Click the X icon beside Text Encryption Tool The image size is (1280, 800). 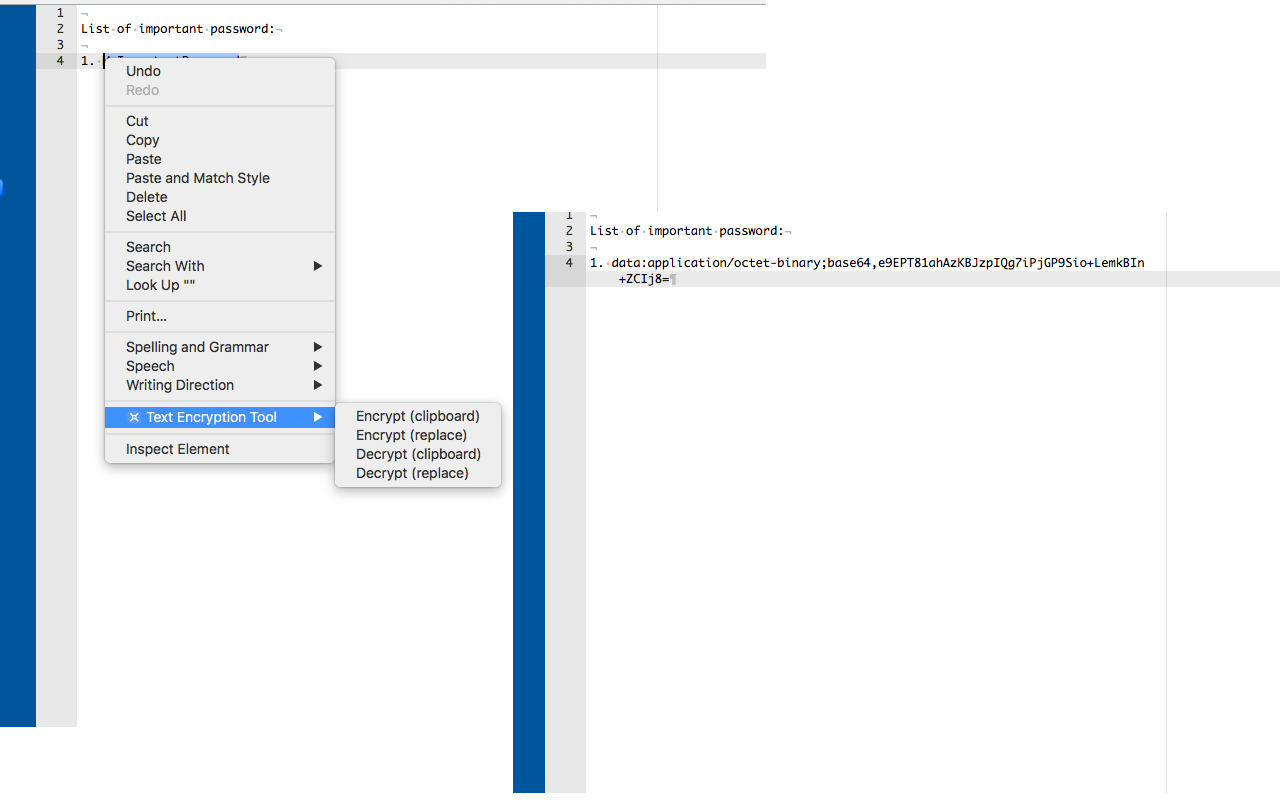pyautogui.click(x=133, y=417)
